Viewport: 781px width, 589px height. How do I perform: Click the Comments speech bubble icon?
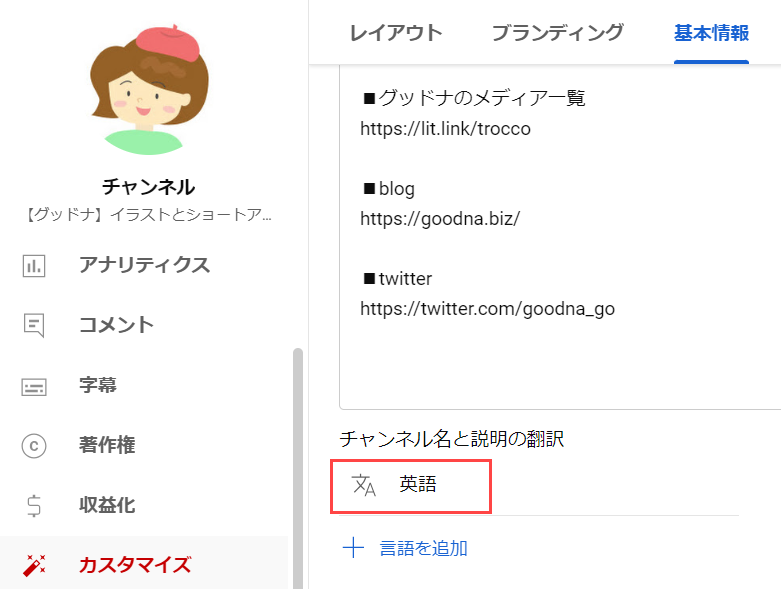pyautogui.click(x=34, y=326)
